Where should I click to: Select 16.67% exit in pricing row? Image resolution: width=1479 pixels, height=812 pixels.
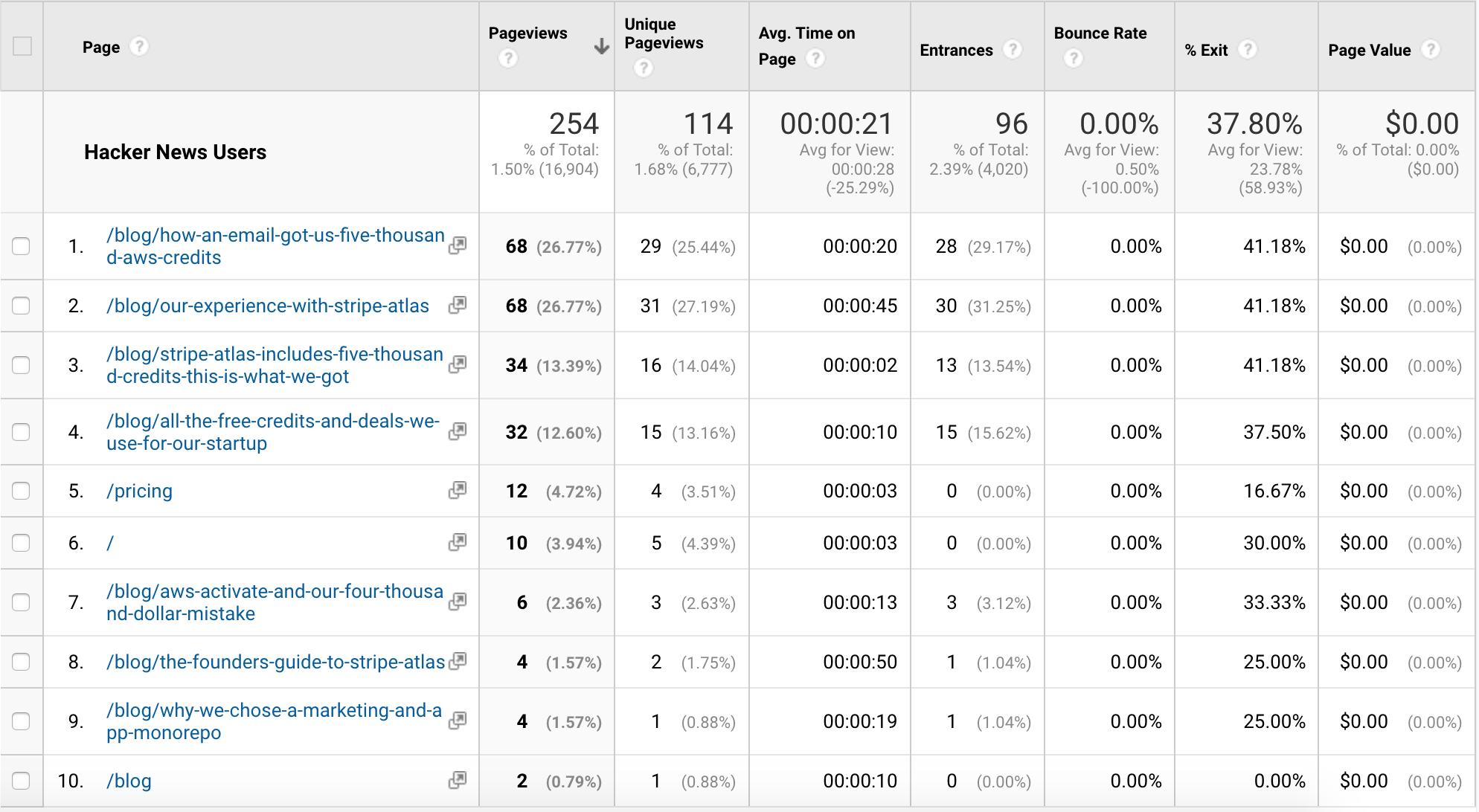tap(1274, 491)
